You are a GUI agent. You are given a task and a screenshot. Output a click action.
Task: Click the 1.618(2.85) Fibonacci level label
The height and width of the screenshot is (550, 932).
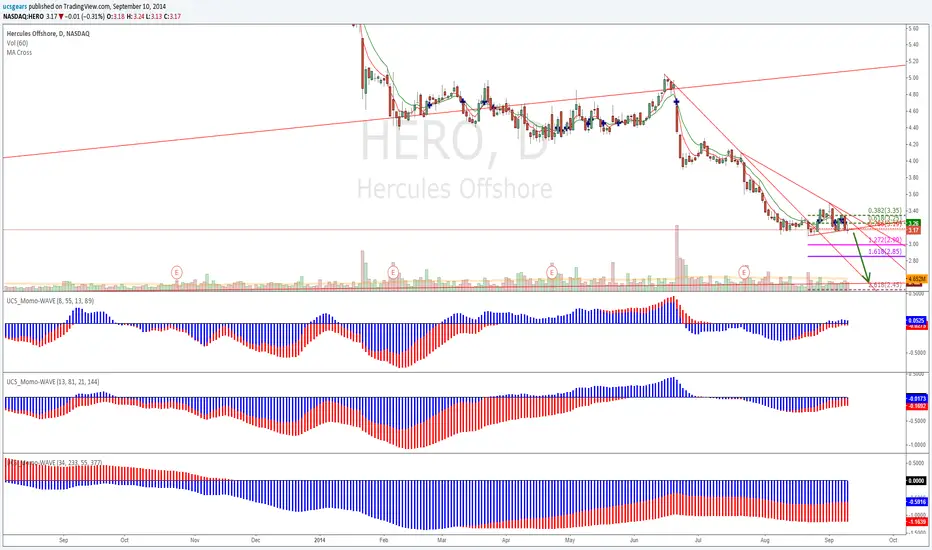click(884, 252)
